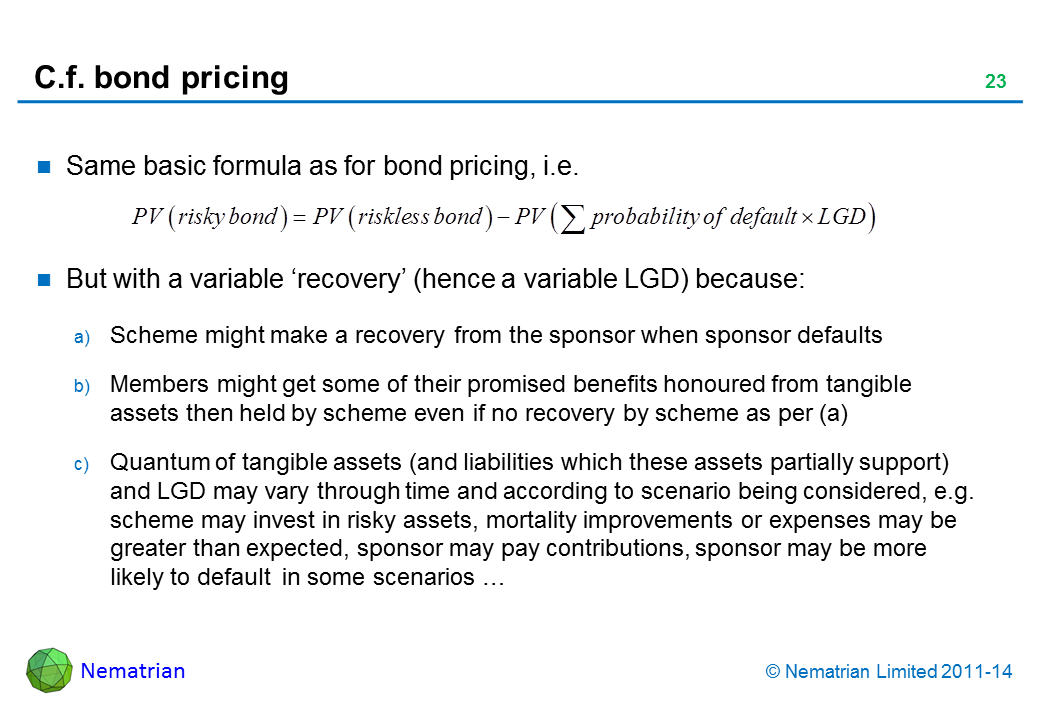Click the "Members might get some" paragraph
The width and height of the screenshot is (1040, 720).
510,398
